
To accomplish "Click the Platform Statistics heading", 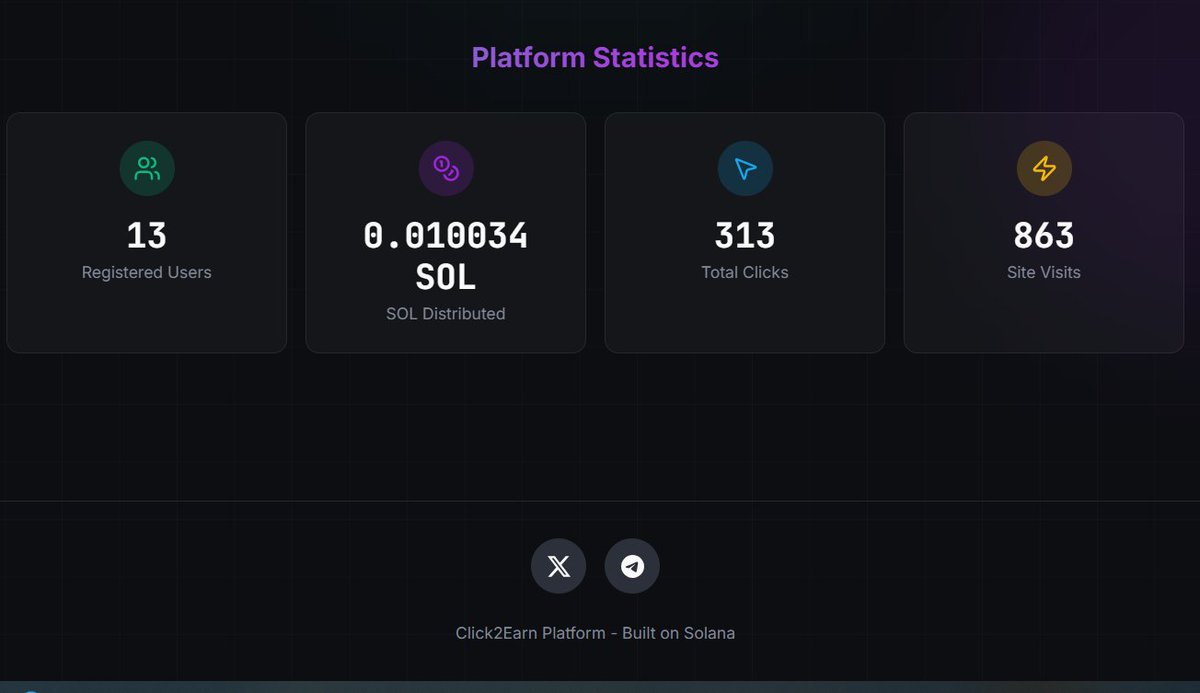I will tap(596, 57).
